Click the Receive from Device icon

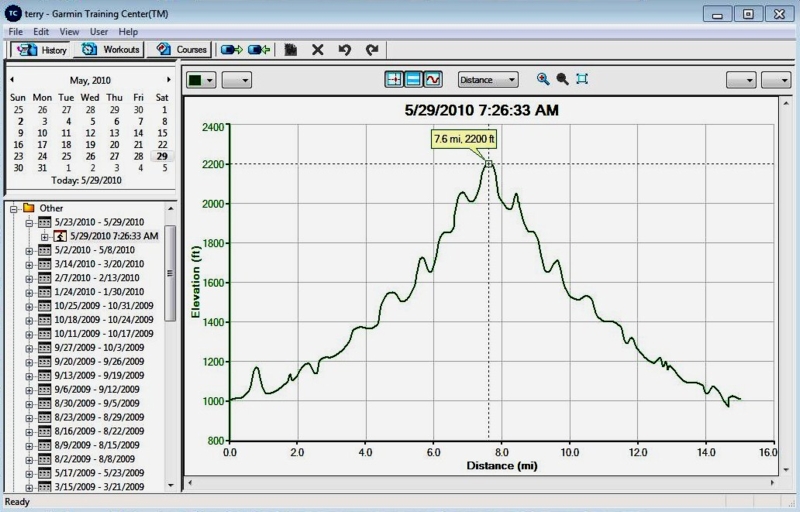click(260, 49)
